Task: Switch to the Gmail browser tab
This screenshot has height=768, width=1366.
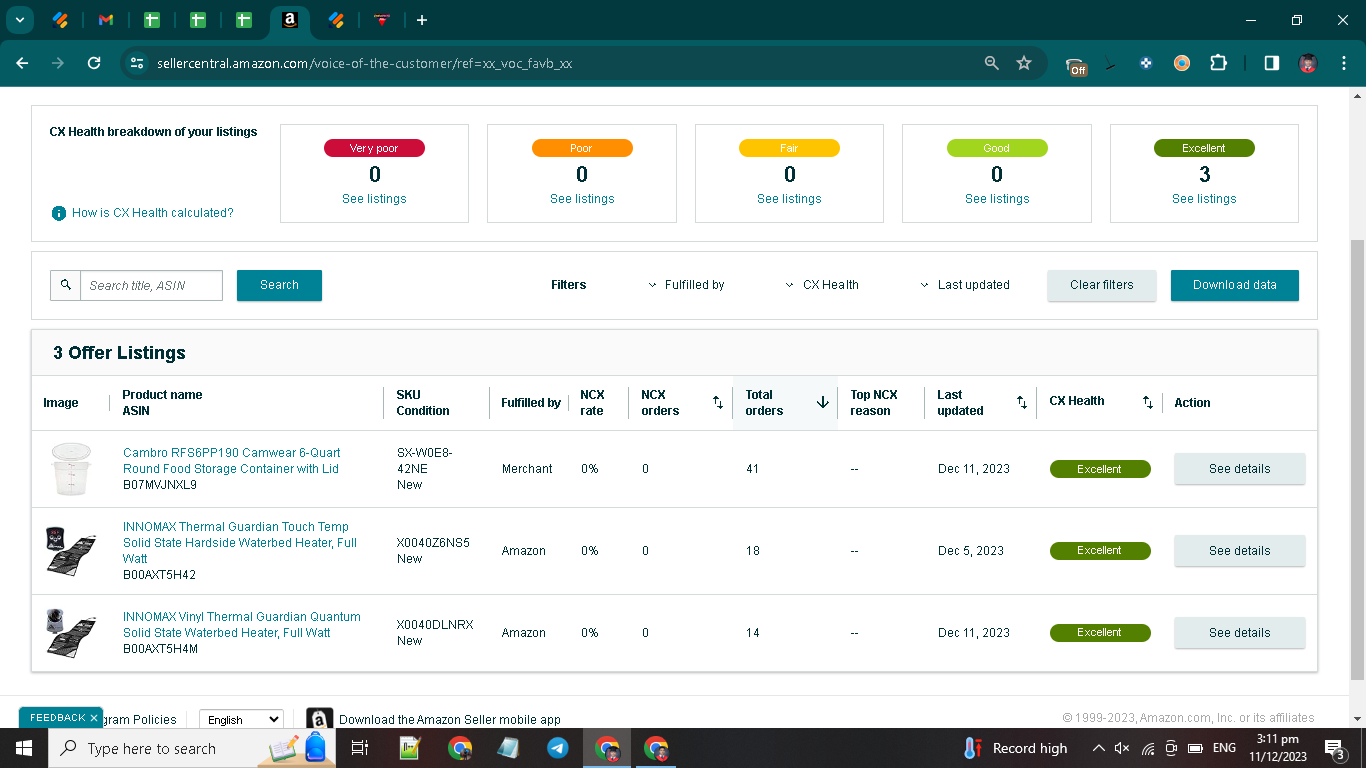Action: coord(106,20)
